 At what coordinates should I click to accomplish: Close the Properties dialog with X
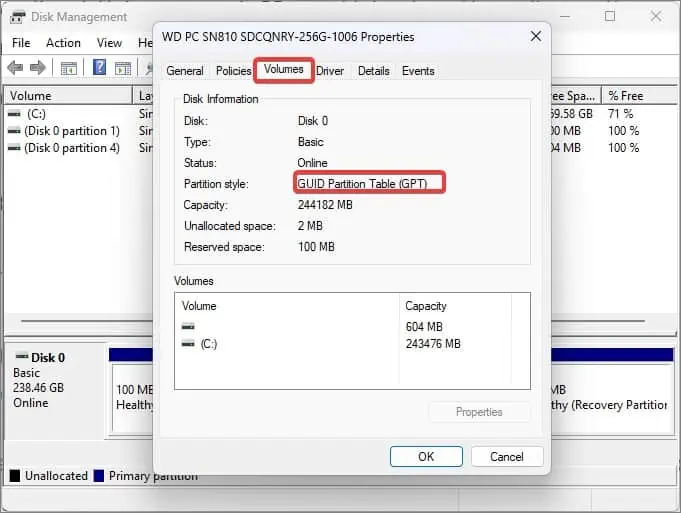coord(536,36)
